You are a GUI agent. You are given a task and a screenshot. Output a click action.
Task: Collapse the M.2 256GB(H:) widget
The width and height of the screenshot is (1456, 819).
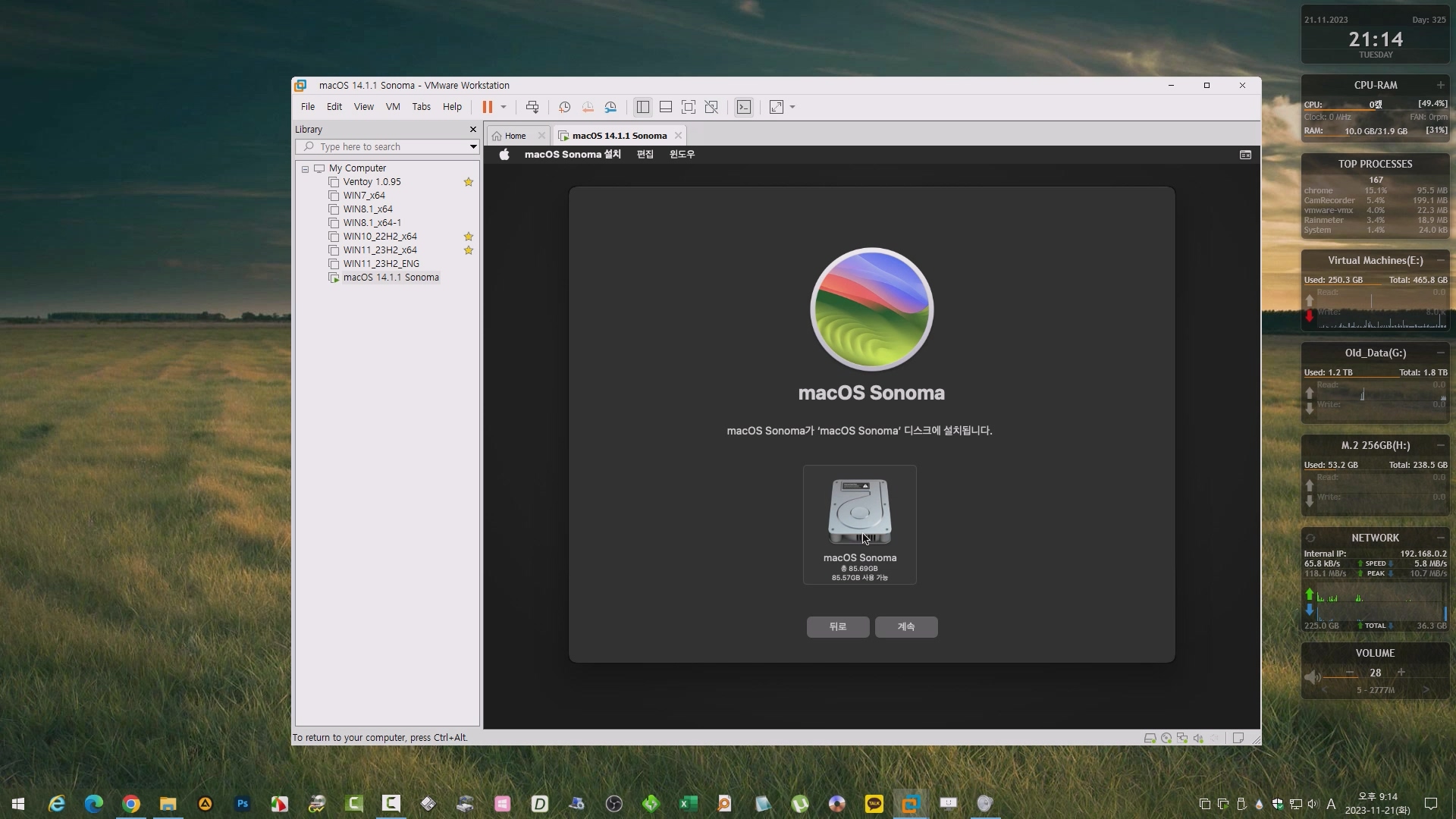[x=1440, y=446]
